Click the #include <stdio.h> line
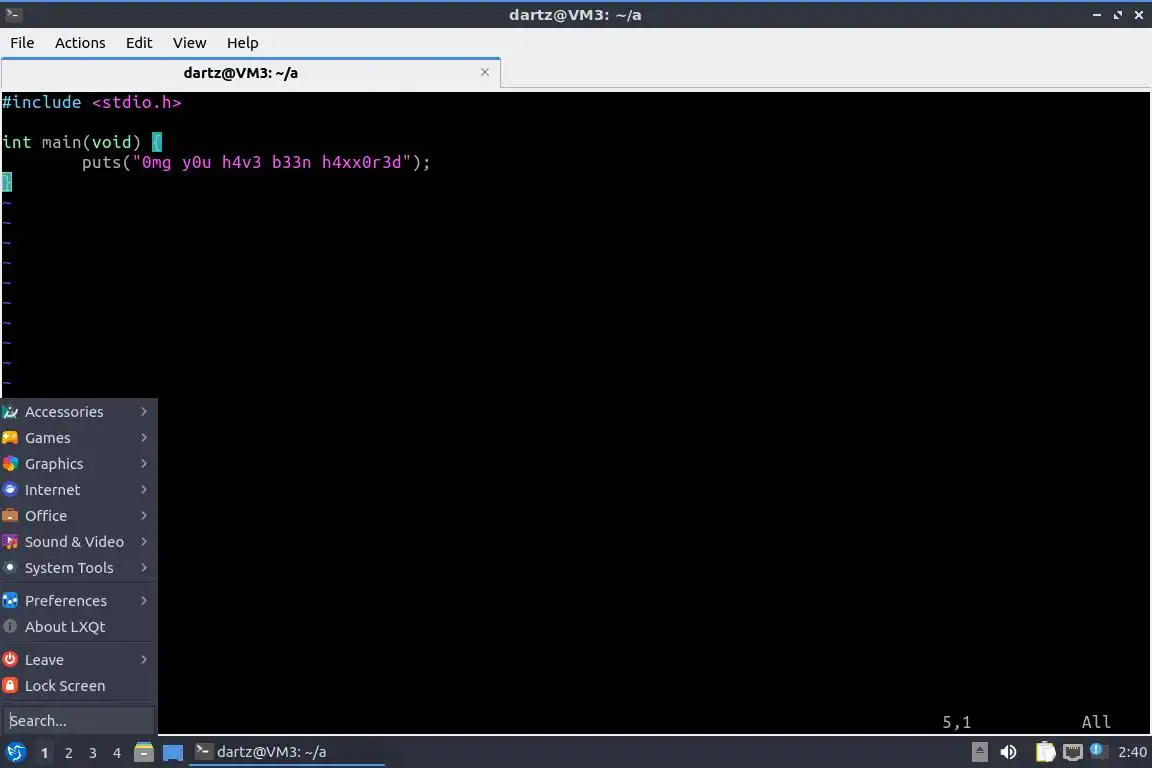The image size is (1152, 768). (92, 102)
